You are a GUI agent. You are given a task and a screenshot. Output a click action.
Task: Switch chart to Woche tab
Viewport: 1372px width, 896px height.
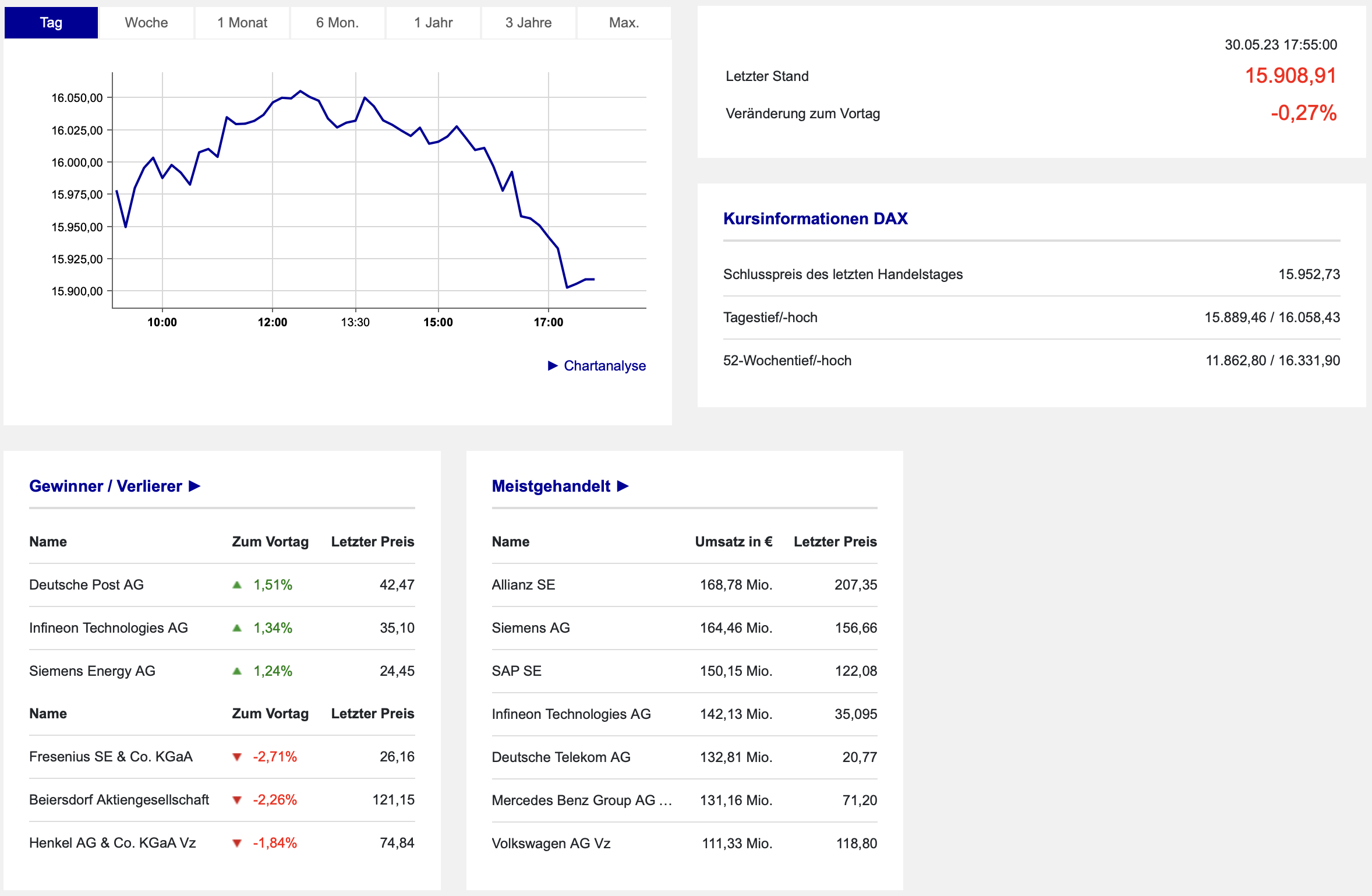pos(146,23)
